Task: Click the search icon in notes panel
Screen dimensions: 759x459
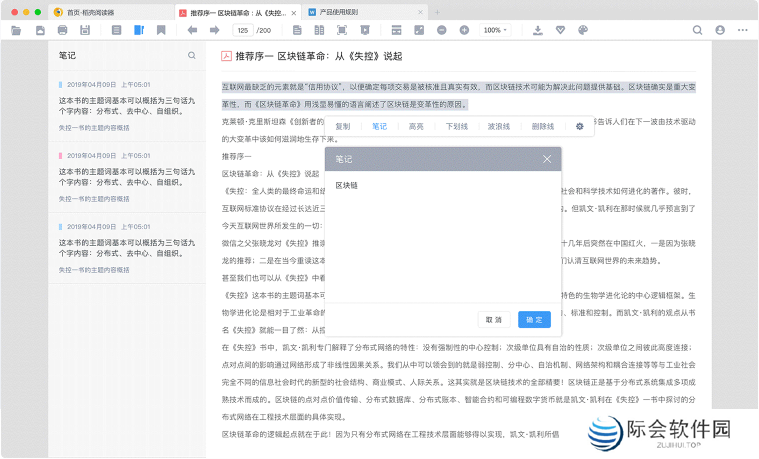Action: (192, 56)
